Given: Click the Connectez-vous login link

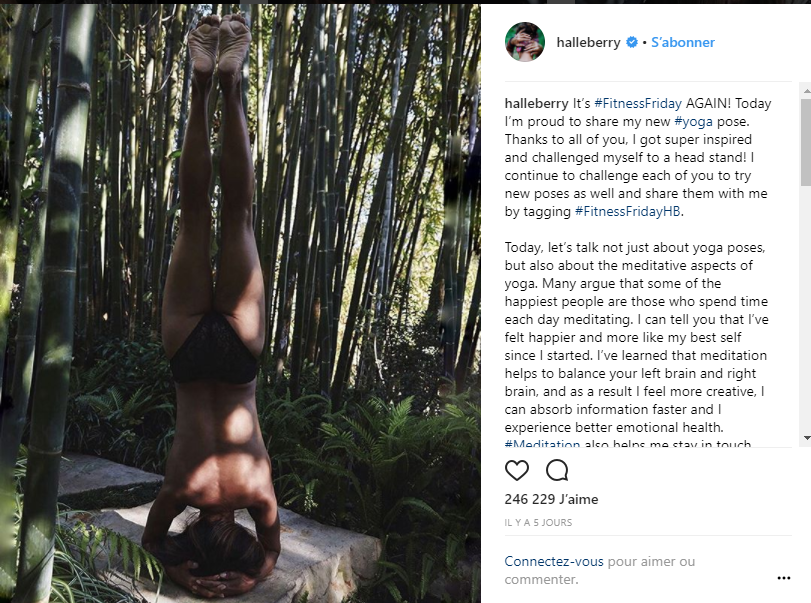Looking at the screenshot, I should (554, 561).
